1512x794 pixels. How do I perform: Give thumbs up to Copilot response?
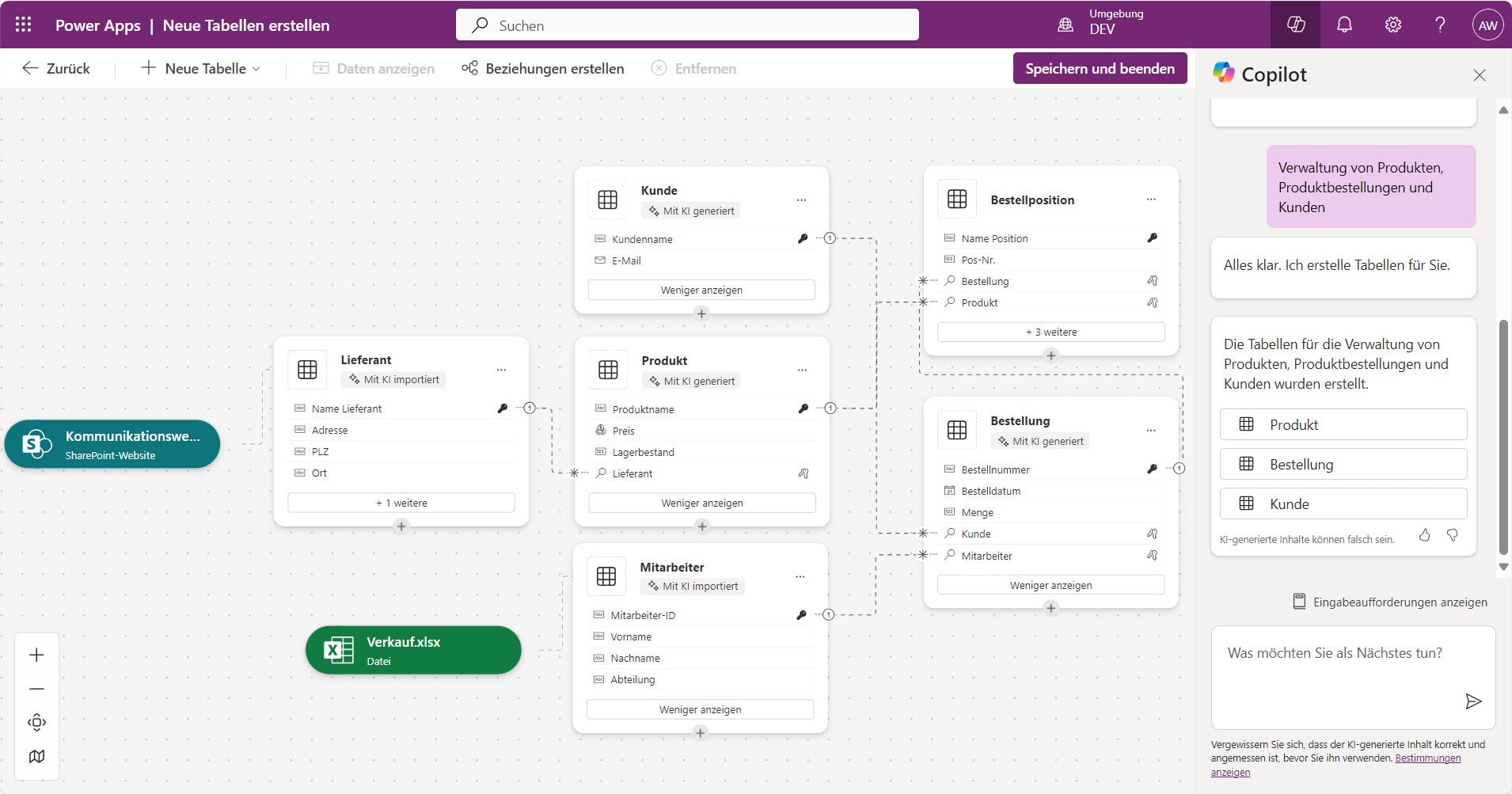(x=1424, y=535)
